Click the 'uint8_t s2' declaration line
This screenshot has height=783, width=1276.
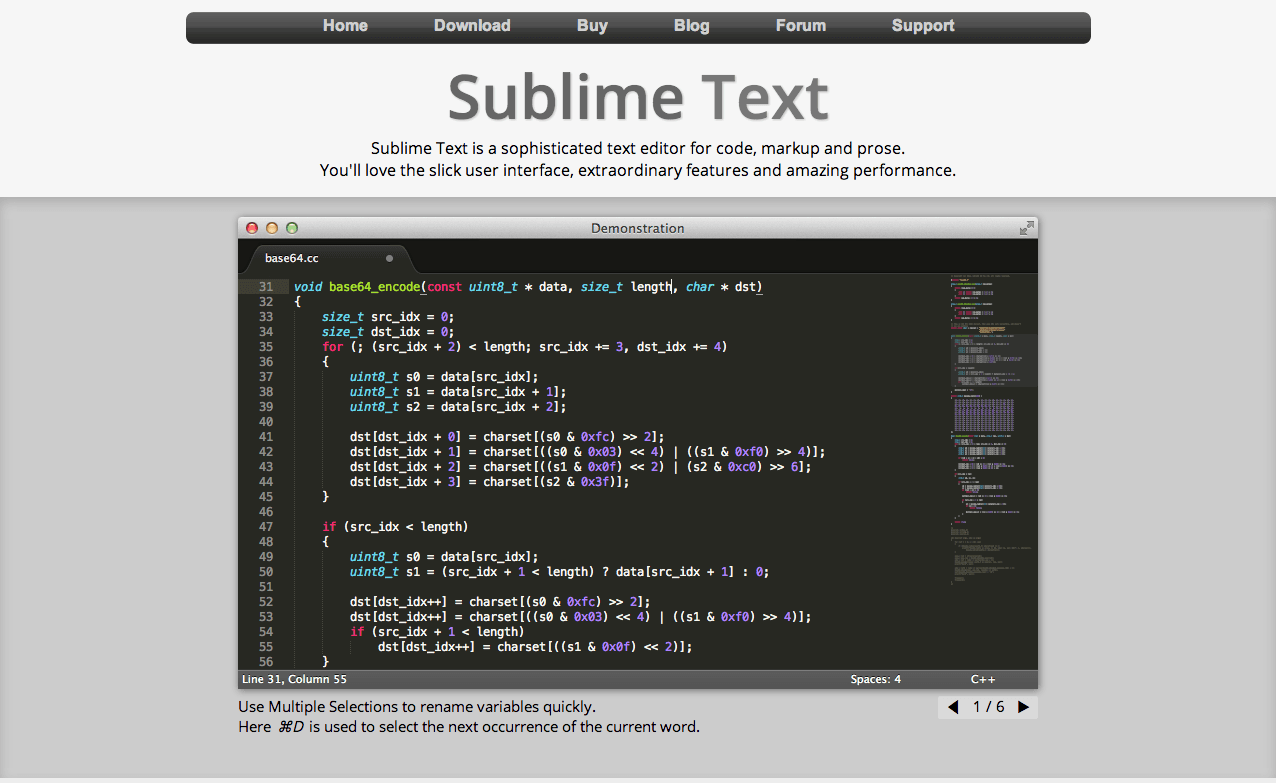[x=458, y=407]
